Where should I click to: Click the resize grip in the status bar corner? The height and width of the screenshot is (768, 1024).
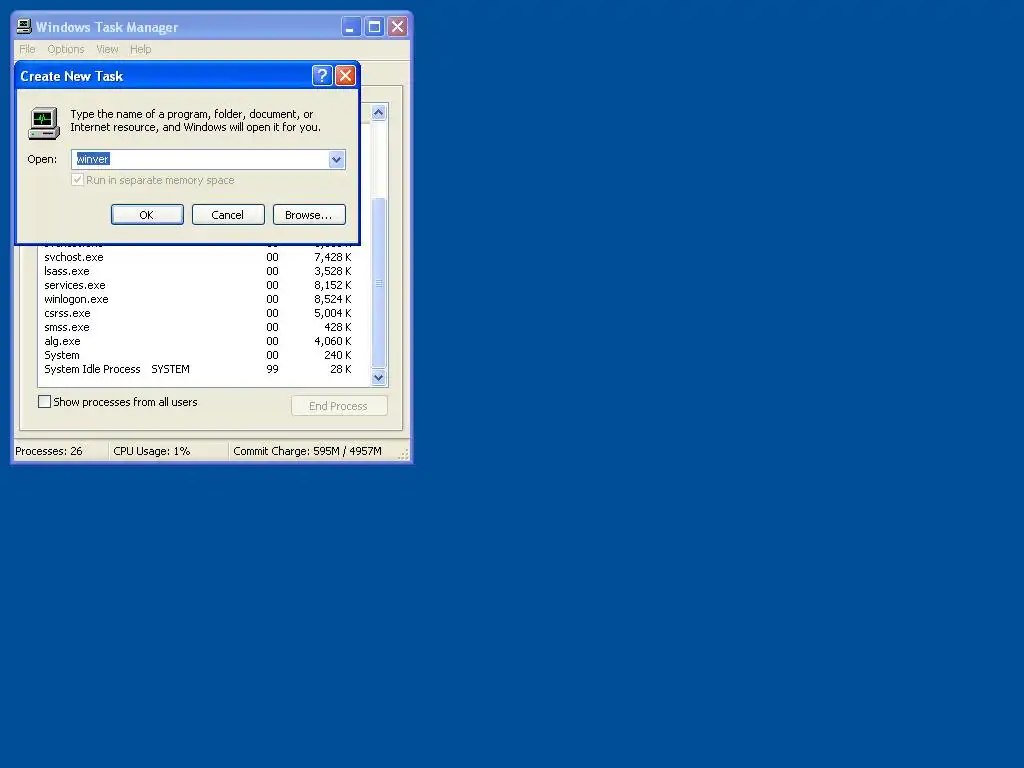coord(404,454)
